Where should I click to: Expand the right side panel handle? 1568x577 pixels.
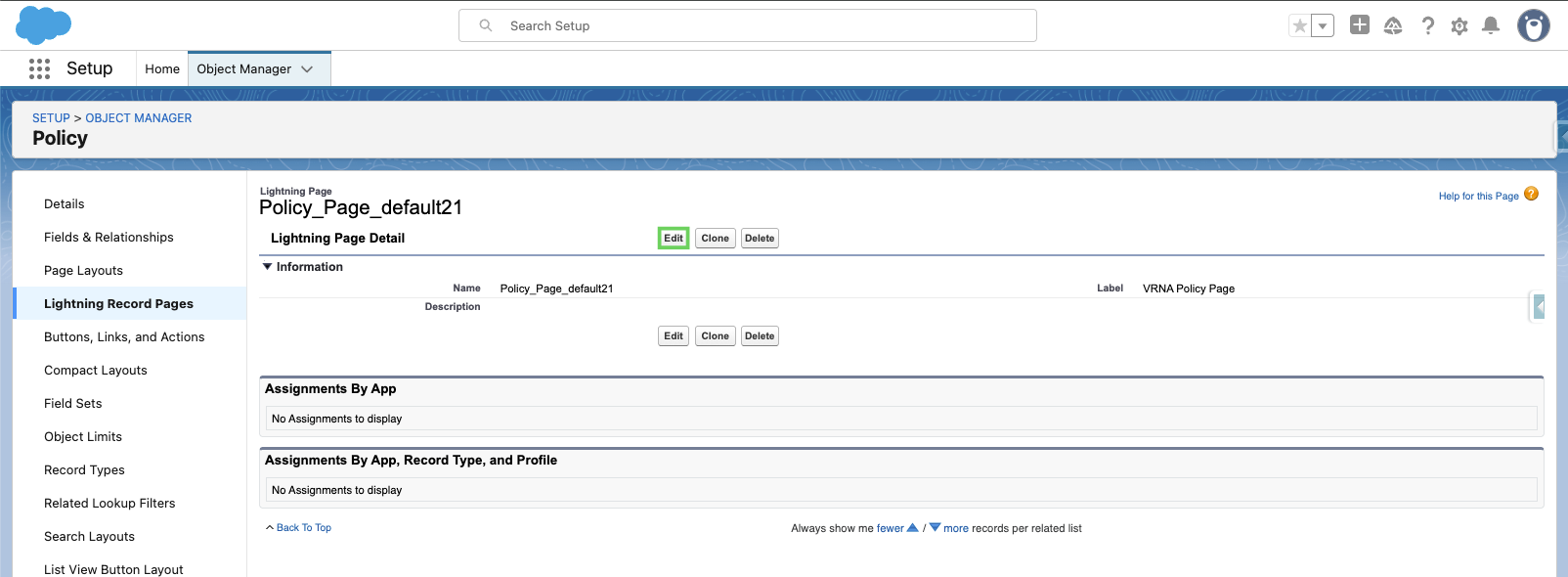(1539, 307)
